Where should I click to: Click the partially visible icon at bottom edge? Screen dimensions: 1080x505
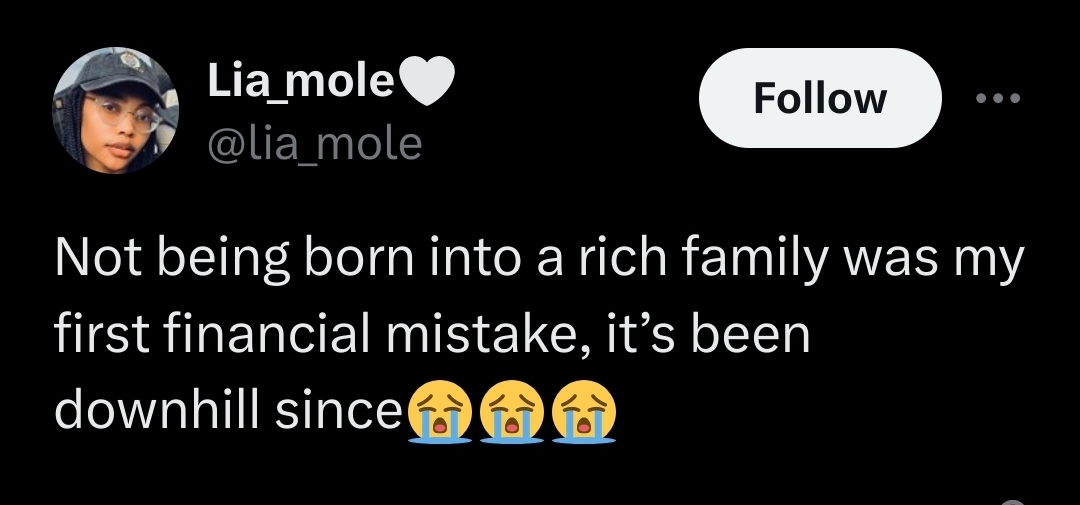tap(1013, 500)
